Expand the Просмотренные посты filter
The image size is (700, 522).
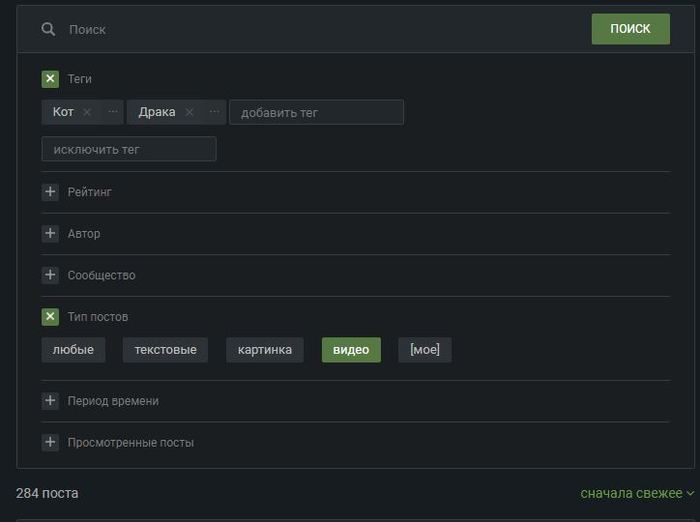click(x=50, y=442)
